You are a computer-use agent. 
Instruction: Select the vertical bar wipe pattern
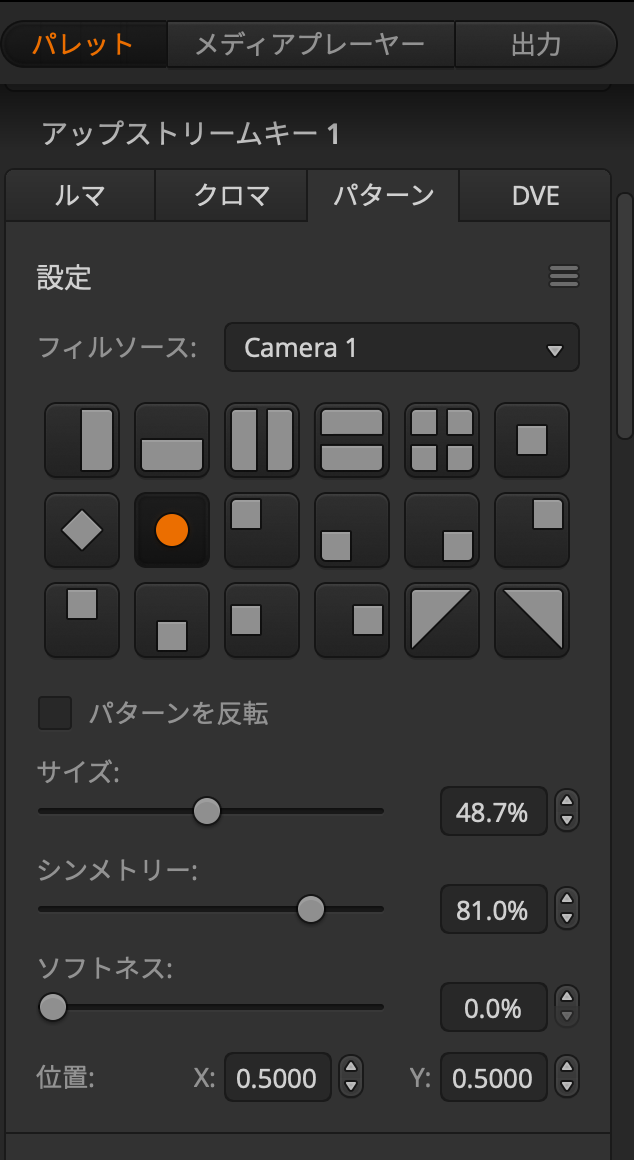point(82,440)
